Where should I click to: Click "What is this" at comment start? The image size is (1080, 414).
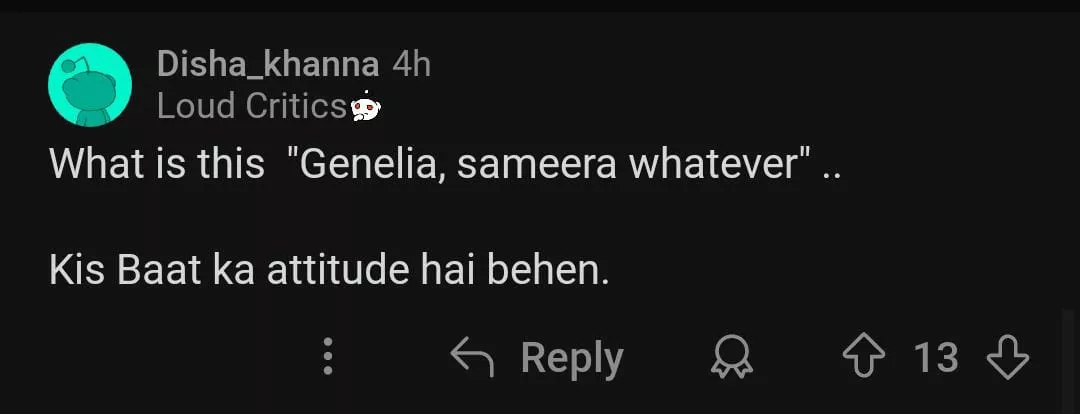pos(156,163)
